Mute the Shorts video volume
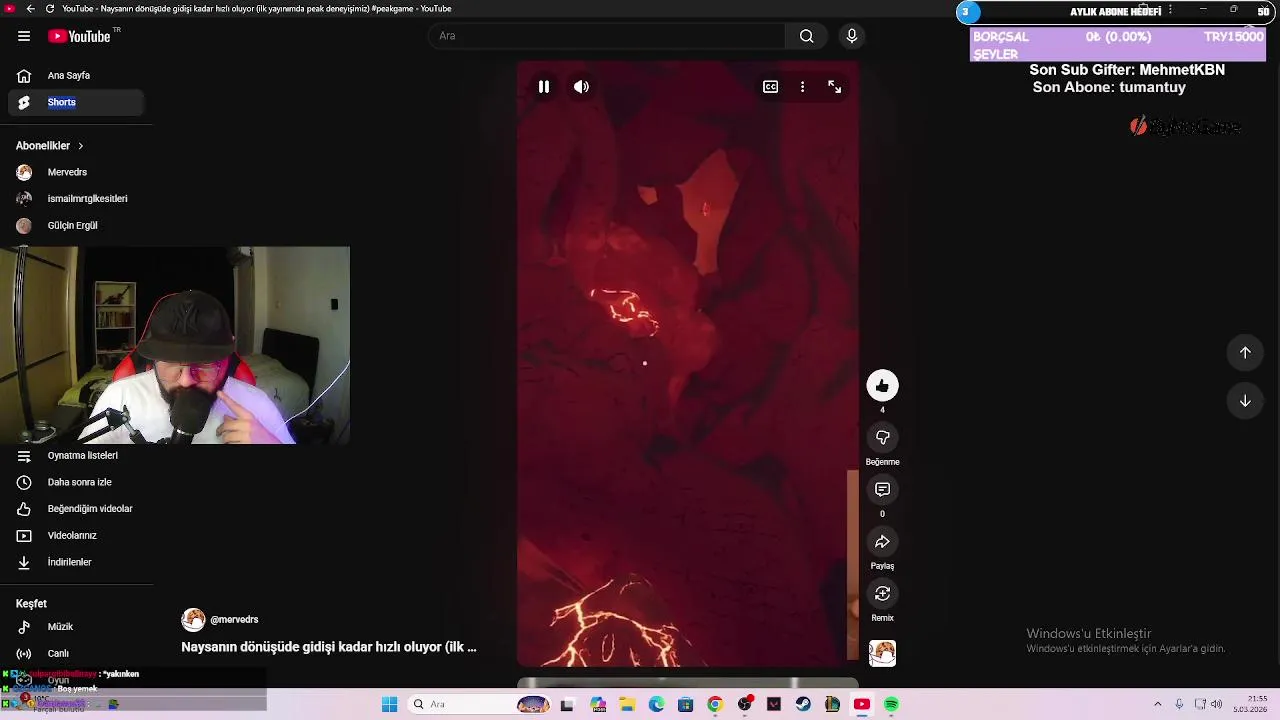The image size is (1280, 720). click(x=581, y=87)
